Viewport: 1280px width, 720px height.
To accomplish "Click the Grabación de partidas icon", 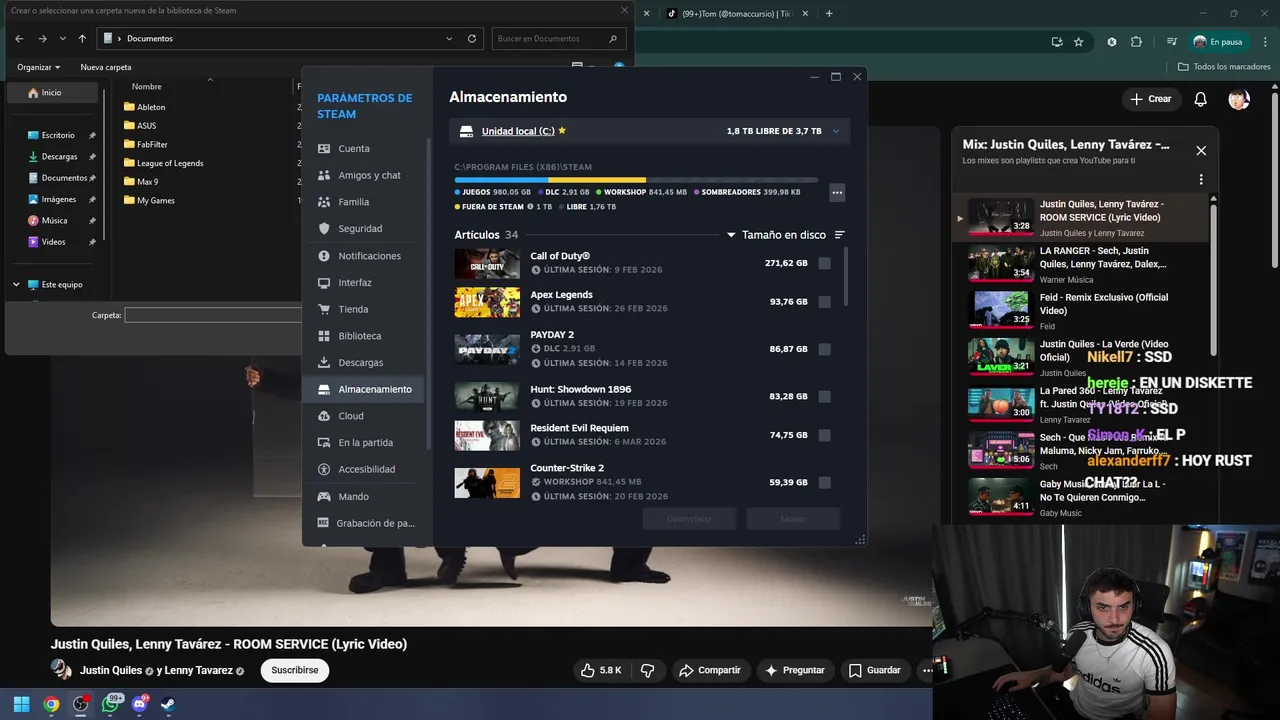I will [323, 523].
